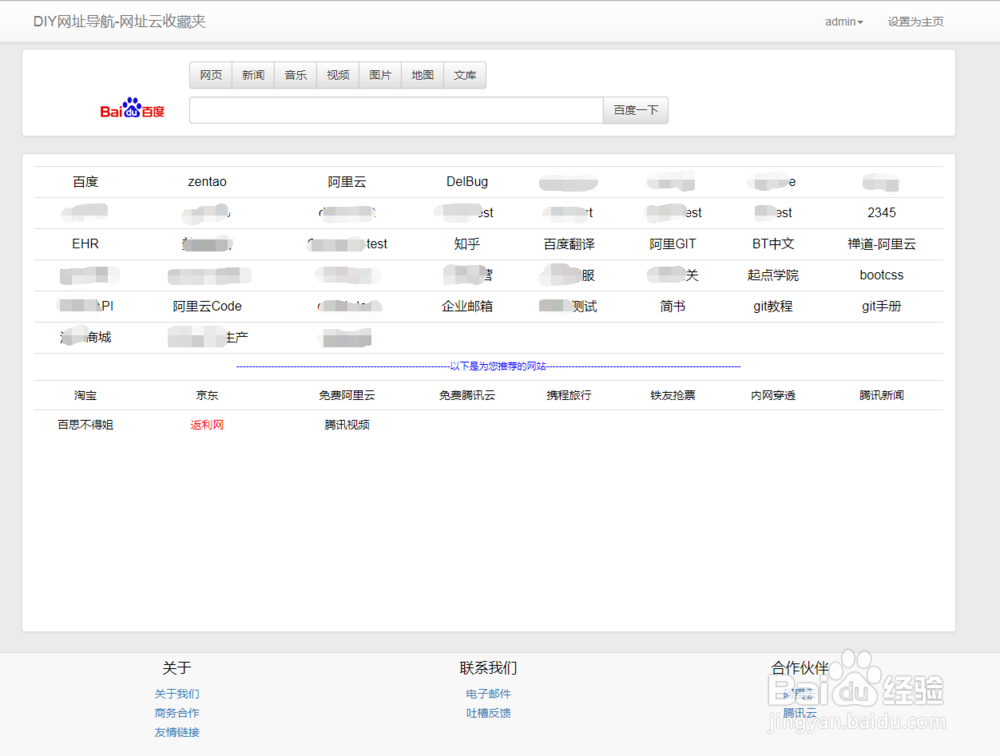Open the 铁友抢票 recommended link
The width and height of the screenshot is (1000, 756).
(x=673, y=396)
